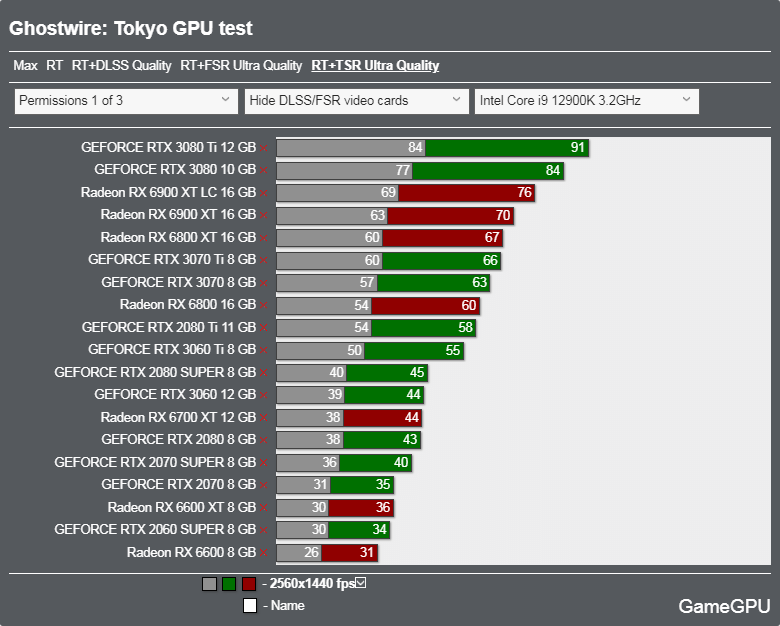Screen dimensions: 780x626
Task: Click the GameGPU logo link
Action: click(x=724, y=606)
